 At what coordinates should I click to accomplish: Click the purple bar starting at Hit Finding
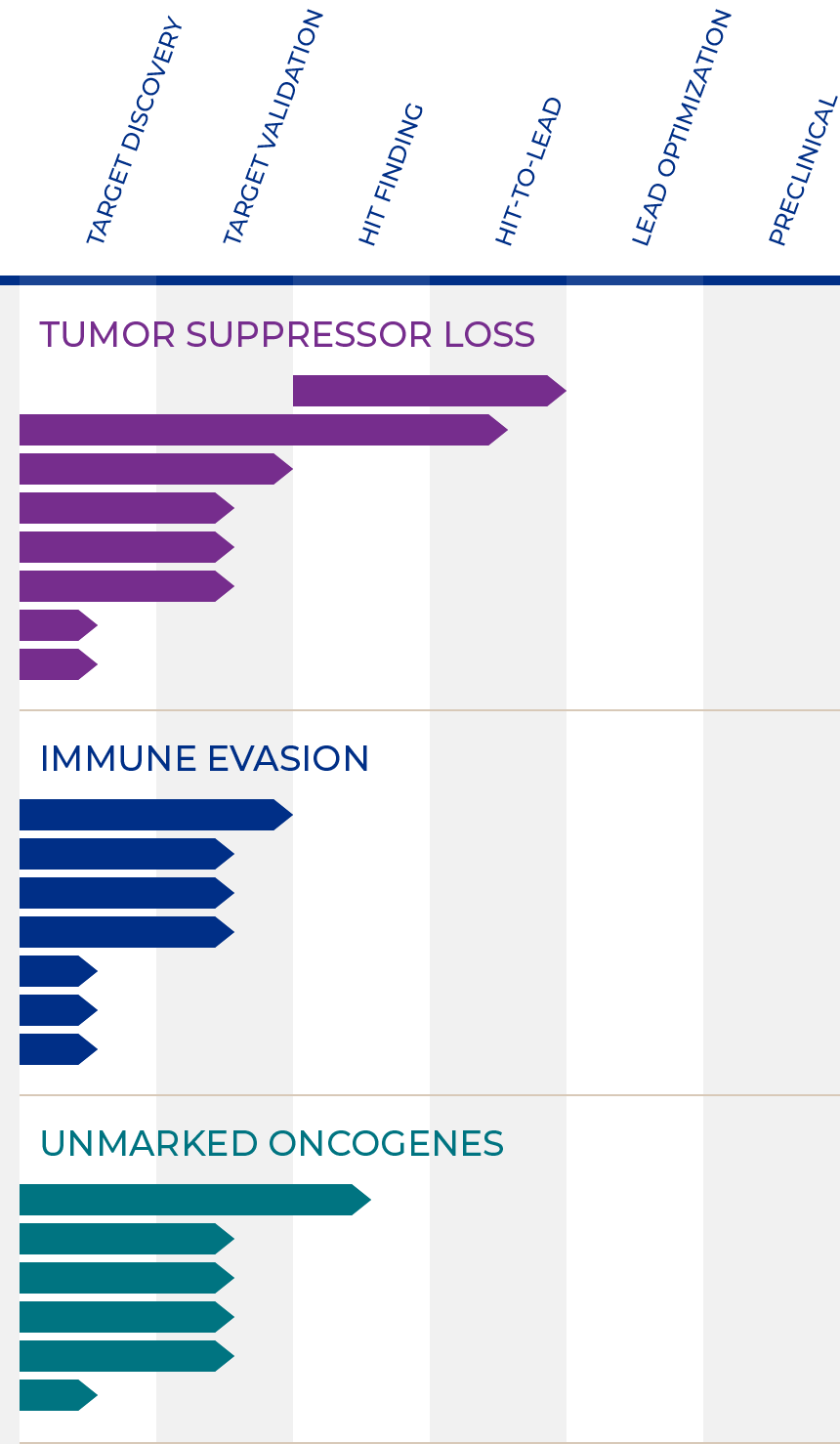pyautogui.click(x=430, y=391)
